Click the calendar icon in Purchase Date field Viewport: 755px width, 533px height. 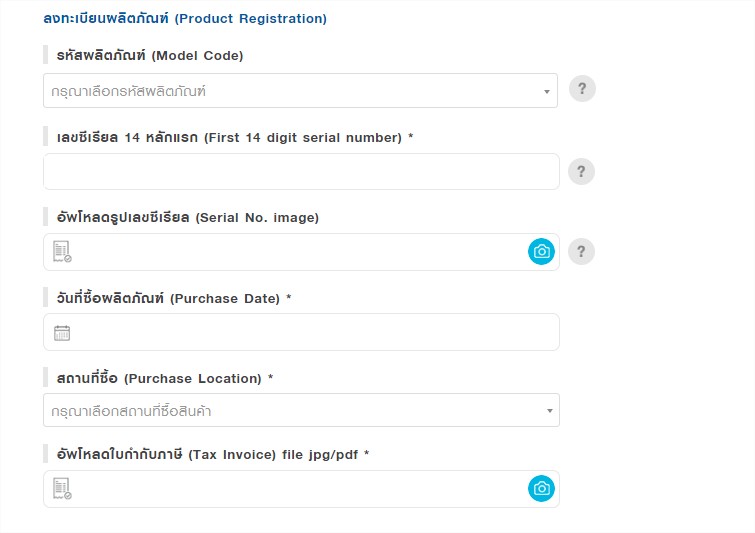point(62,333)
